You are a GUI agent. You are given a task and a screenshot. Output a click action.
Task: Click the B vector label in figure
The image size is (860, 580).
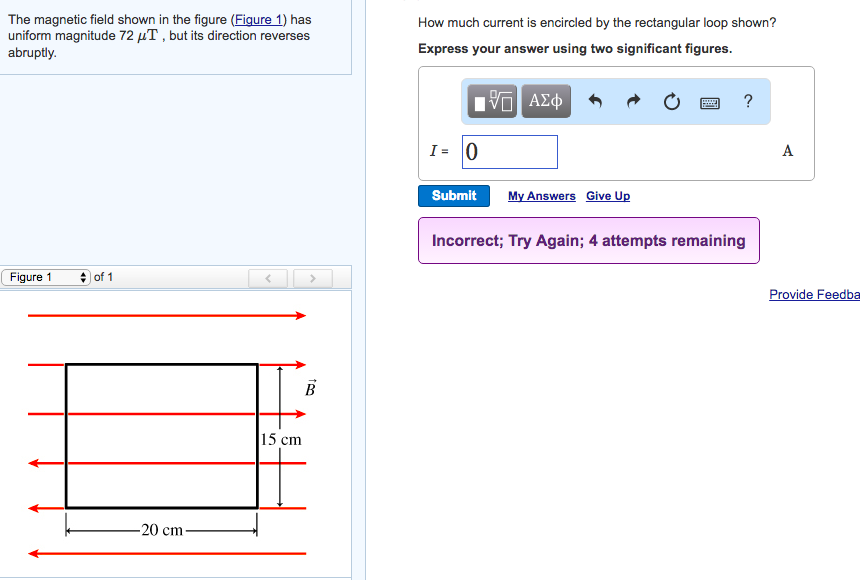coord(310,387)
